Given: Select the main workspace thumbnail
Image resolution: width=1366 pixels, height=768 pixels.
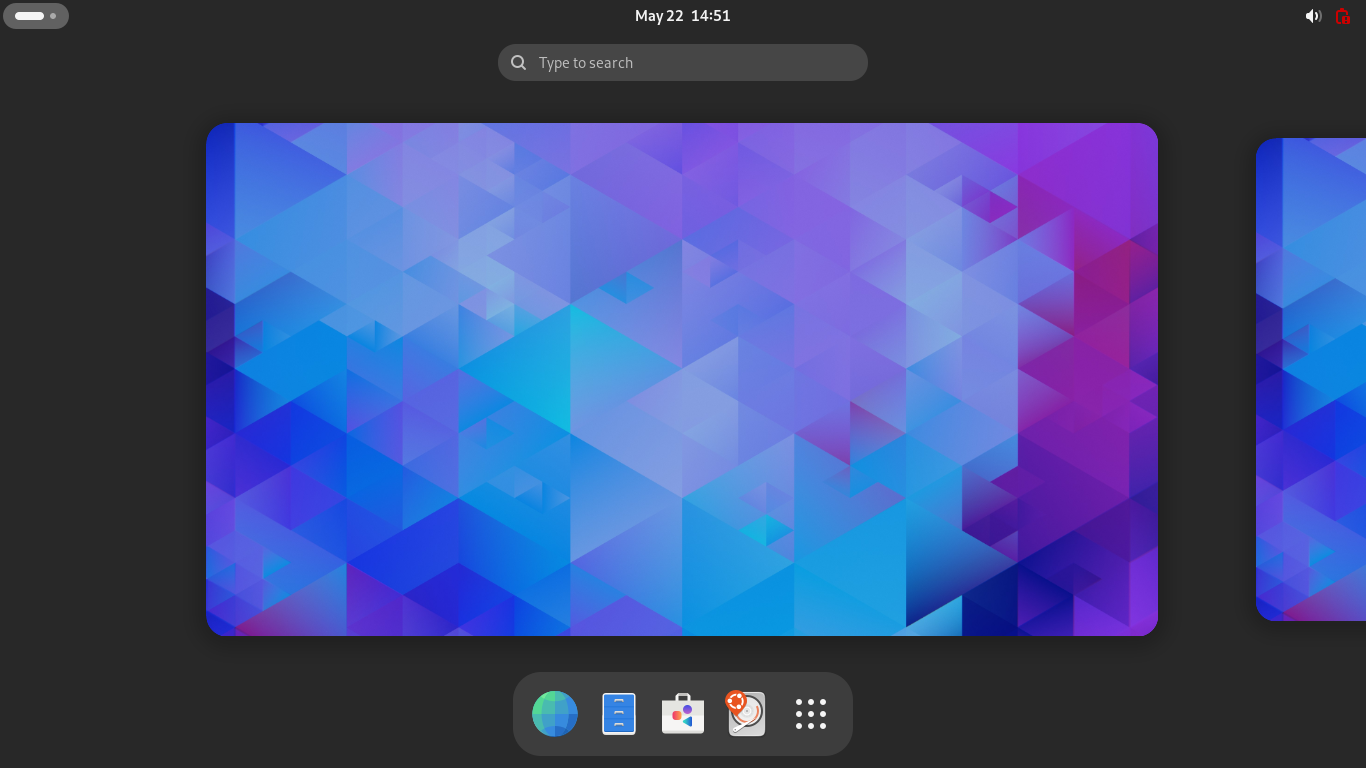Looking at the screenshot, I should (x=682, y=379).
